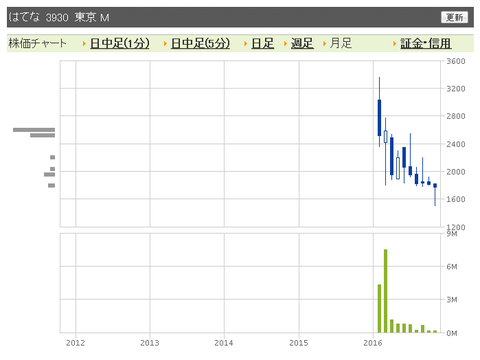Click the orange arrow before 証金・信用

click(394, 44)
